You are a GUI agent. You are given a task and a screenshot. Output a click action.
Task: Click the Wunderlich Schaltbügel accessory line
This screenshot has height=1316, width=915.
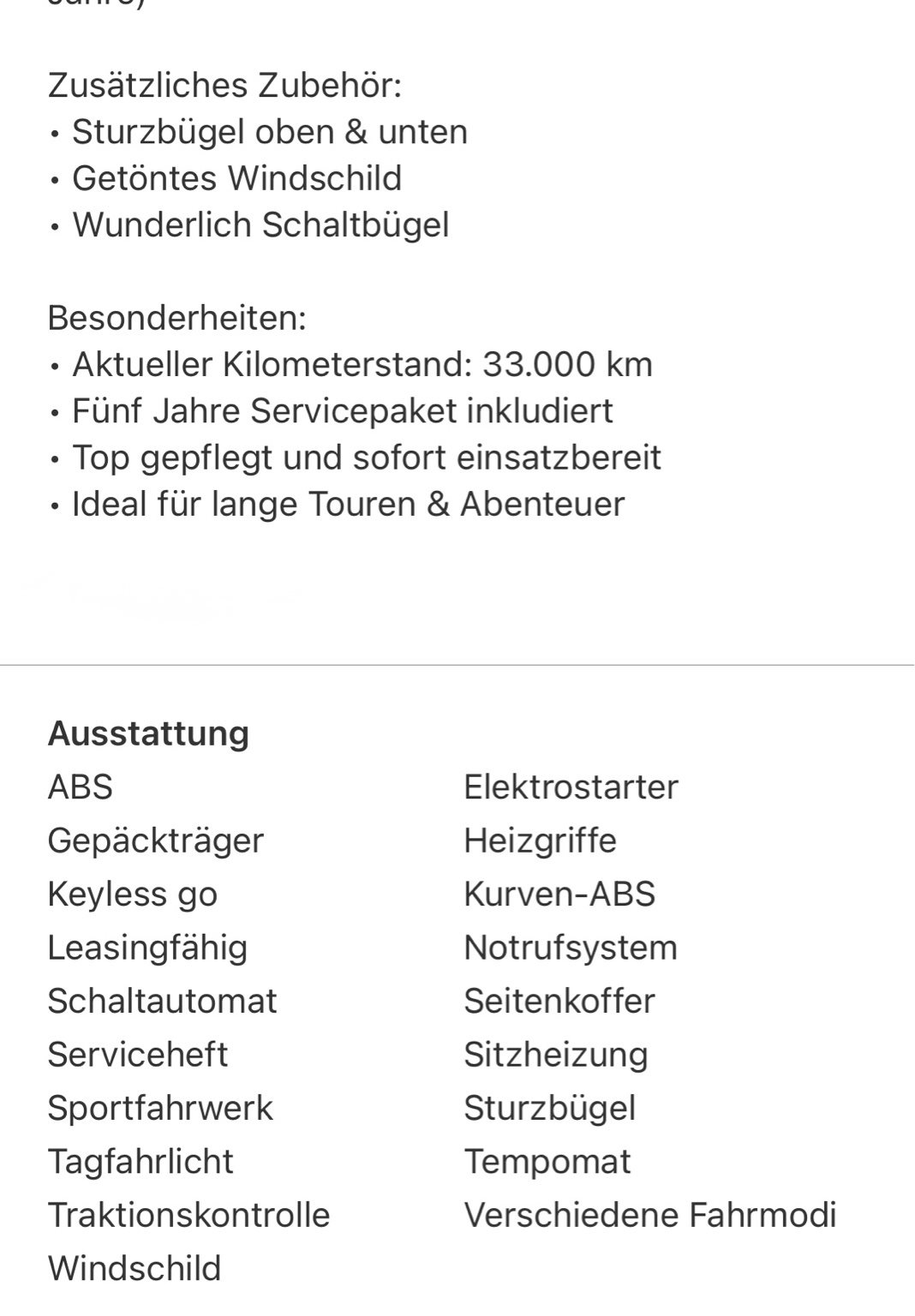(x=260, y=224)
